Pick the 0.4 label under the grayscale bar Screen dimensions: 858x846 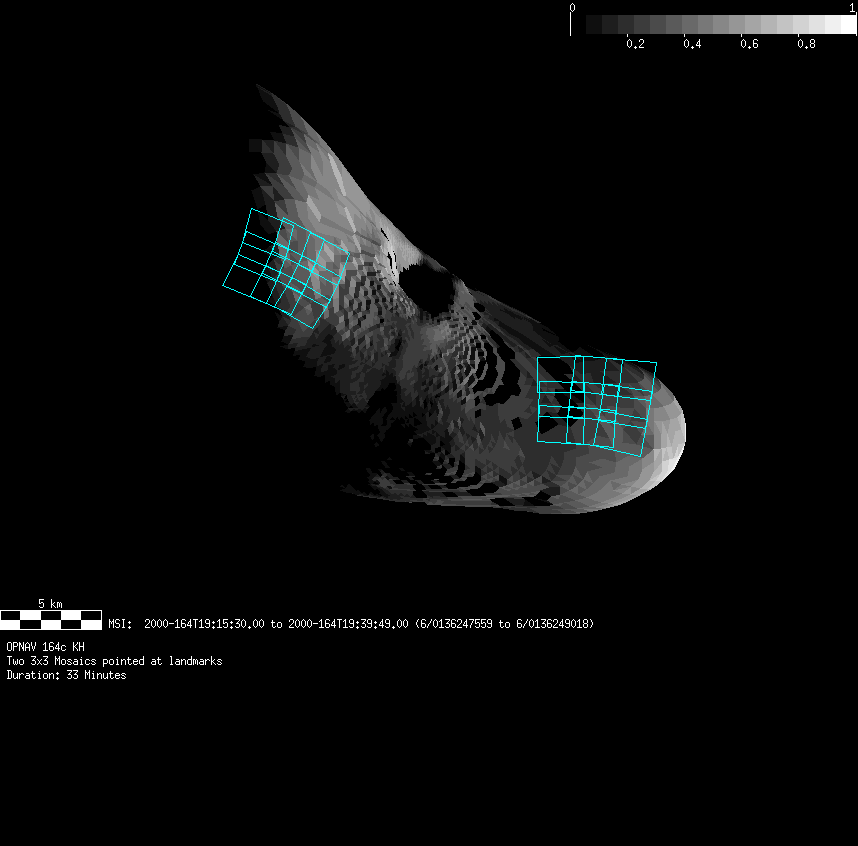pyautogui.click(x=691, y=45)
